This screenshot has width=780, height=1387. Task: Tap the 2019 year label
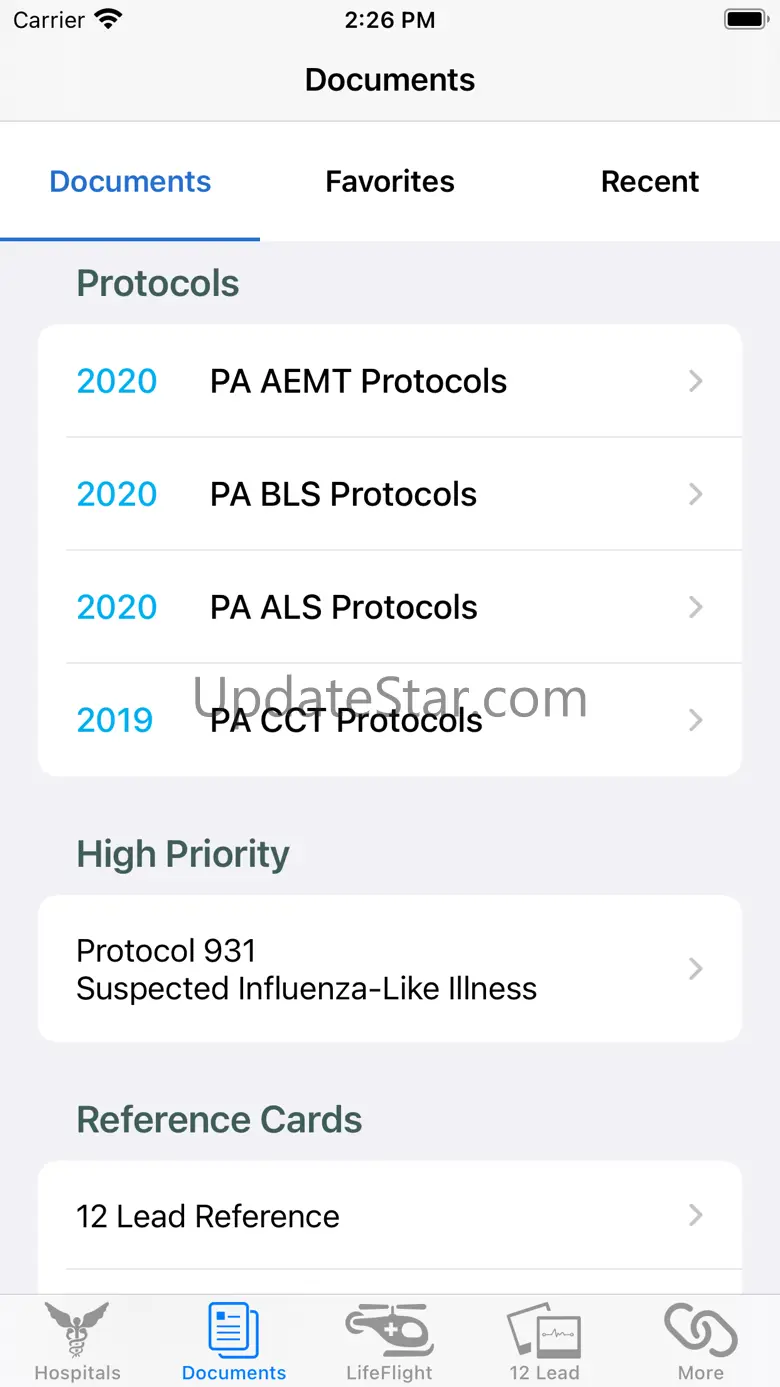115,720
